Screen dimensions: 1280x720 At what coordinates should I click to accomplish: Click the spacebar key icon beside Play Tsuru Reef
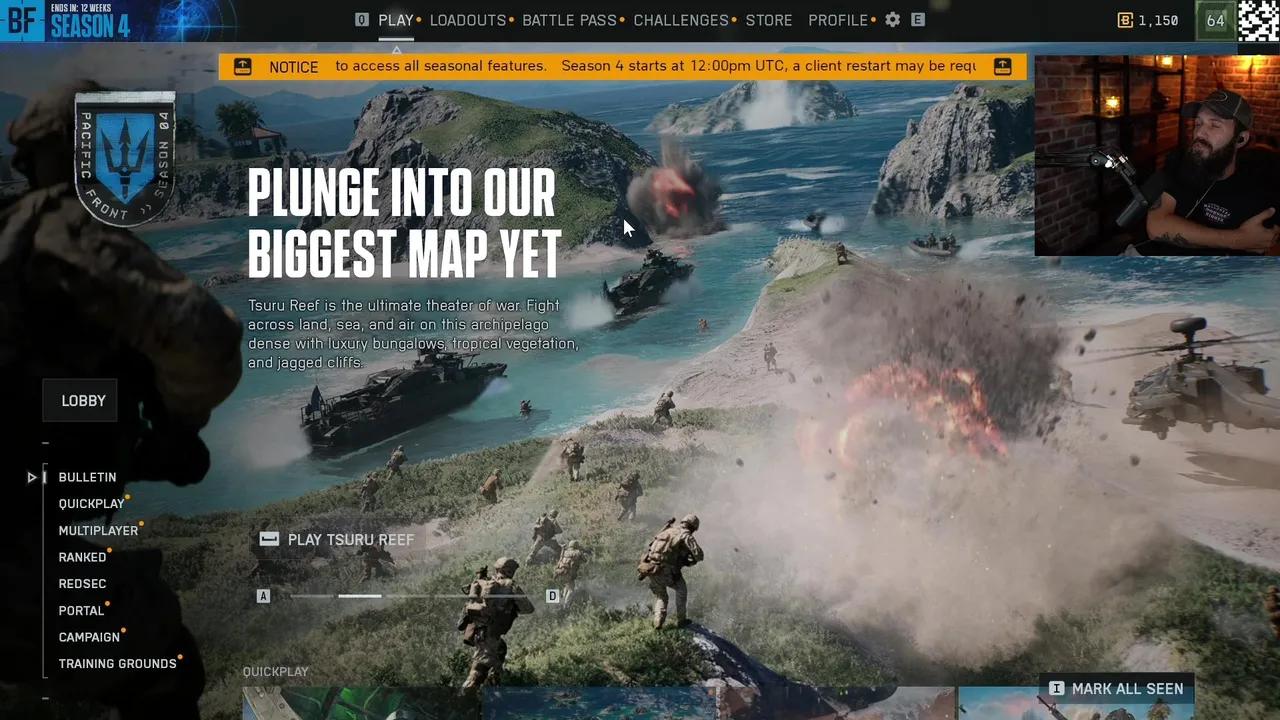[269, 539]
